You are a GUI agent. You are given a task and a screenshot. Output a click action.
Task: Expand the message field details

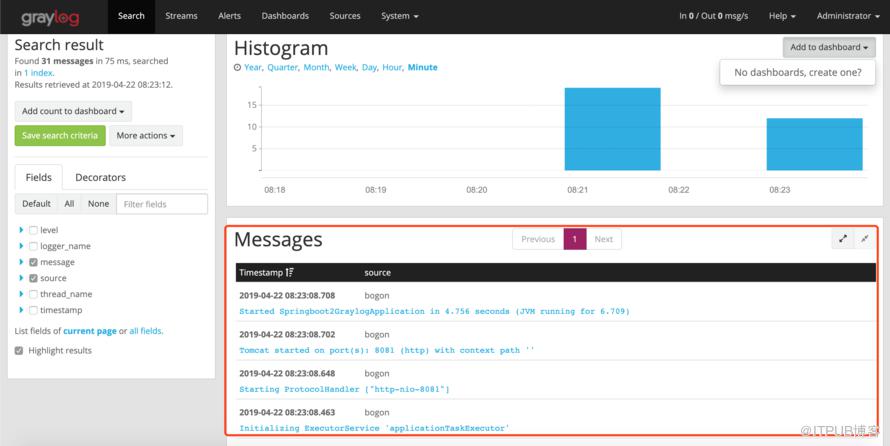(x=21, y=262)
